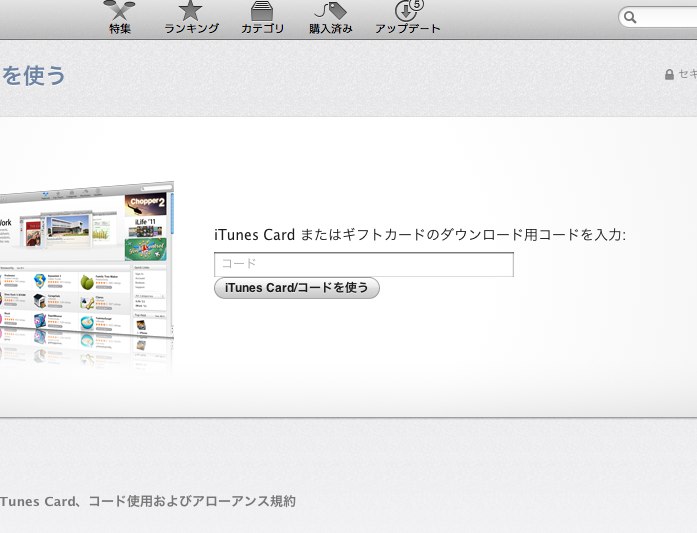697x533 pixels.
Task: Open the カテゴリ categories icon
Action: click(262, 11)
